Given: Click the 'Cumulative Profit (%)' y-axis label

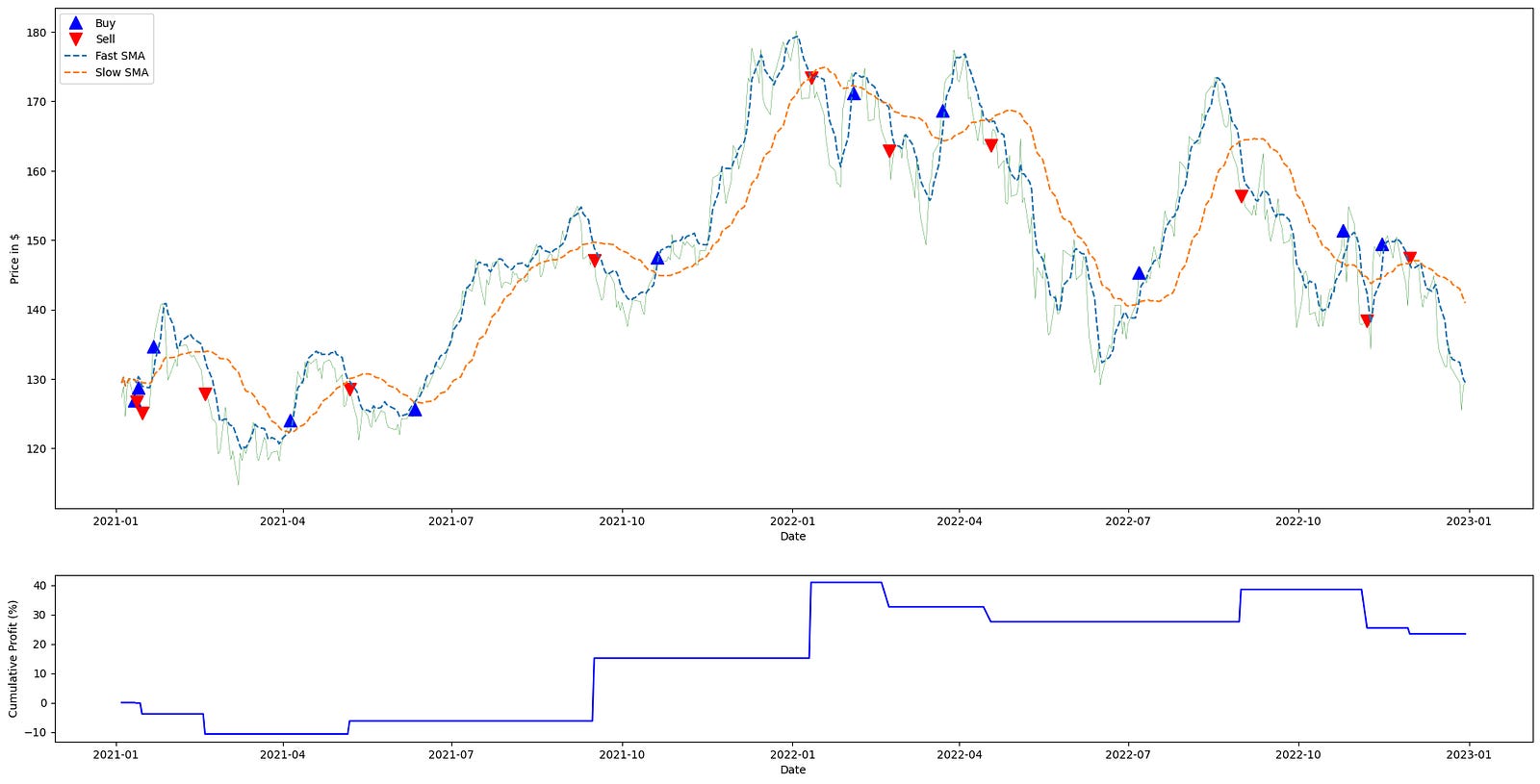Looking at the screenshot, I should [x=13, y=659].
